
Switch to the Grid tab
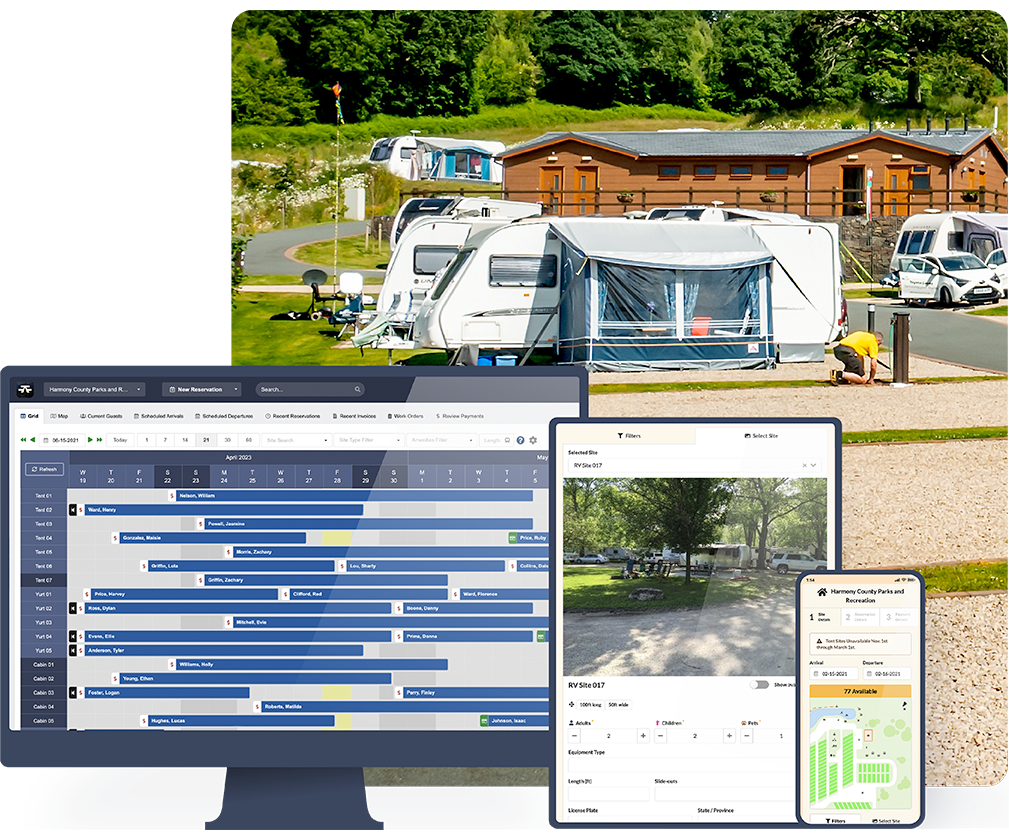30,416
